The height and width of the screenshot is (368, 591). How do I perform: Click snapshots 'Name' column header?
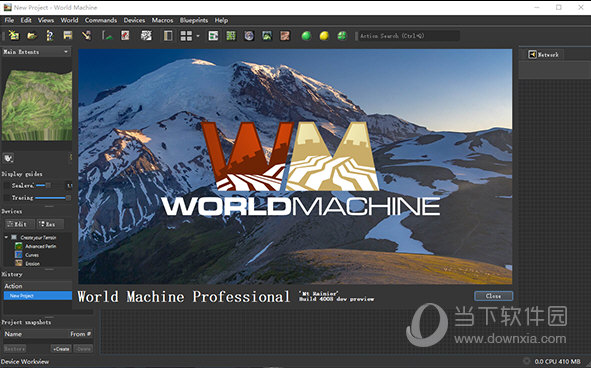[x=35, y=334]
